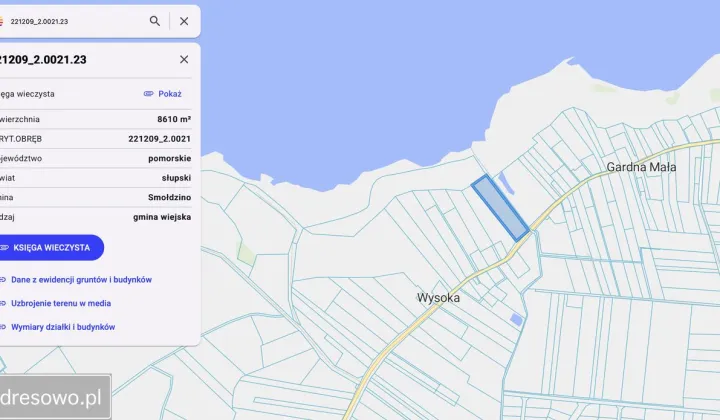
Task: Open the Pokaż land register link
Action: 170,94
